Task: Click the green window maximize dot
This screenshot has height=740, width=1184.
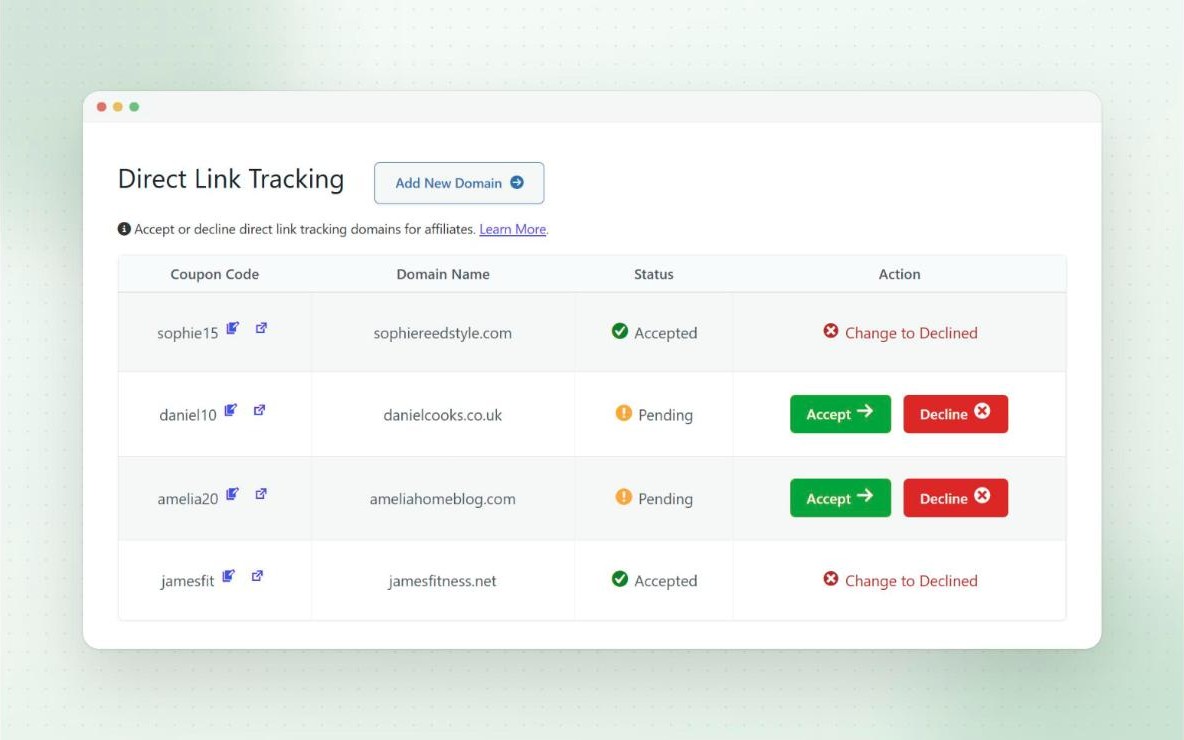Action: tap(134, 106)
